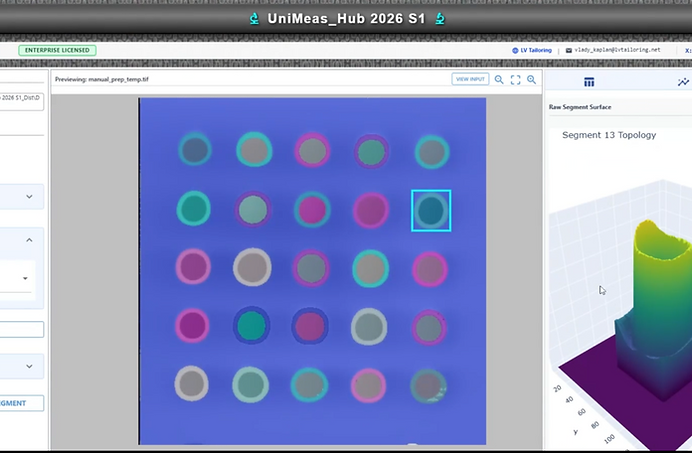
Task: Click the ENTERPRISE LICENSED badge
Action: click(x=57, y=50)
